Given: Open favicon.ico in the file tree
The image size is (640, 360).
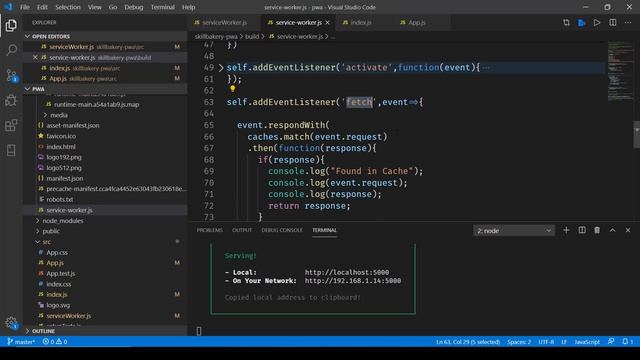Looking at the screenshot, I should pos(61,136).
